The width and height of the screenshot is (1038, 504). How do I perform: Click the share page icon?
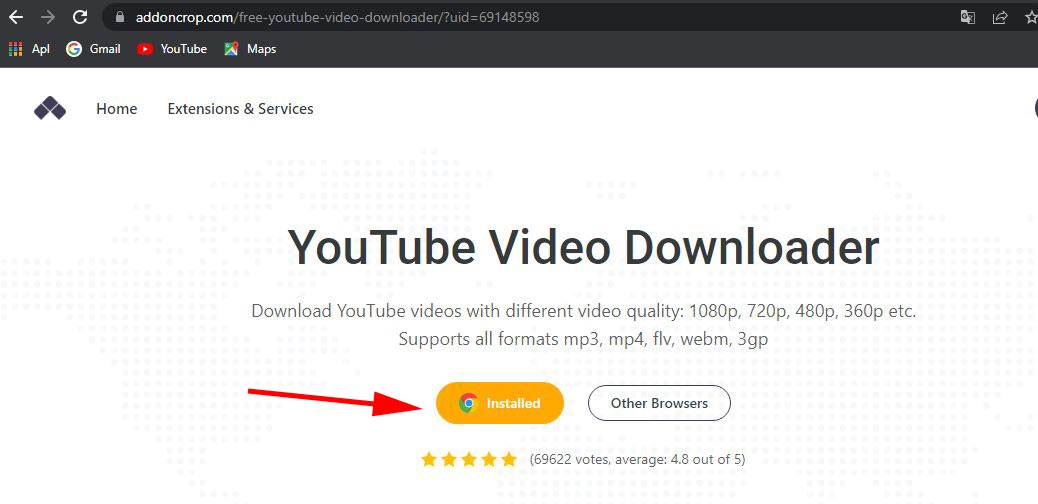tap(1000, 17)
